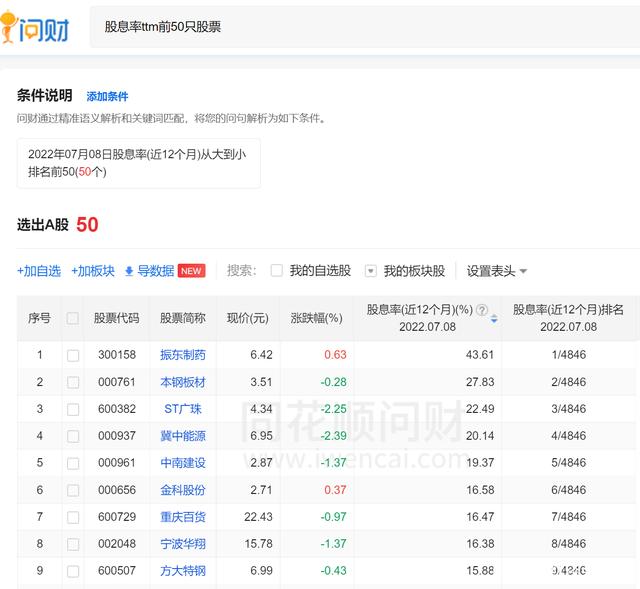Click stock code 000656
This screenshot has height=589, width=640.
click(117, 490)
